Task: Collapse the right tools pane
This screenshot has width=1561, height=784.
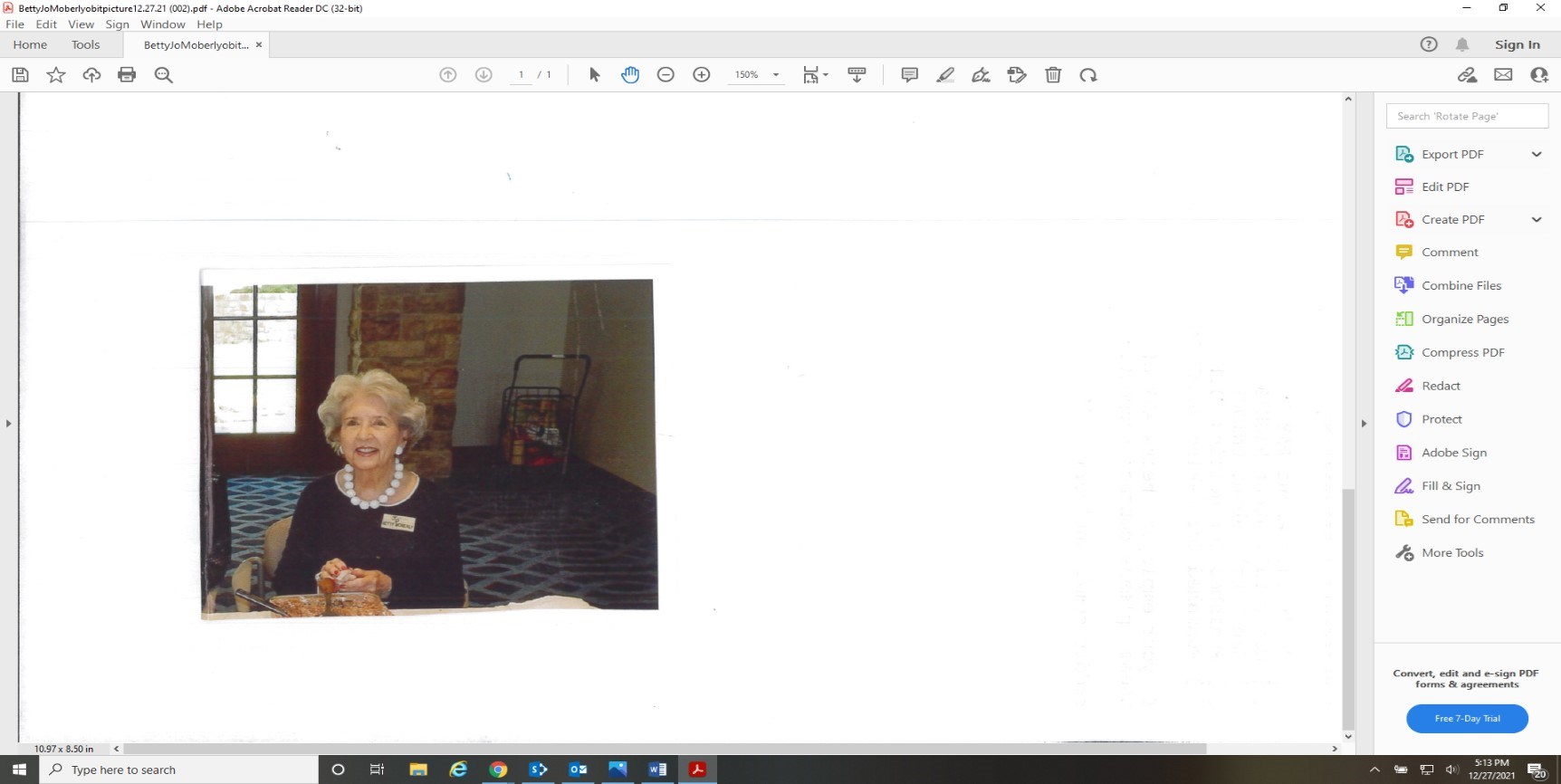Action: point(1364,423)
